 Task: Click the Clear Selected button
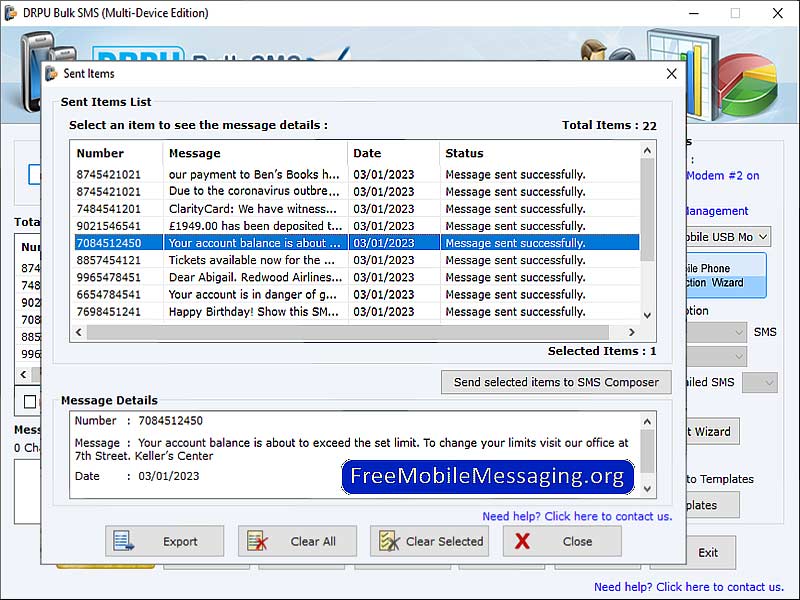[x=429, y=541]
